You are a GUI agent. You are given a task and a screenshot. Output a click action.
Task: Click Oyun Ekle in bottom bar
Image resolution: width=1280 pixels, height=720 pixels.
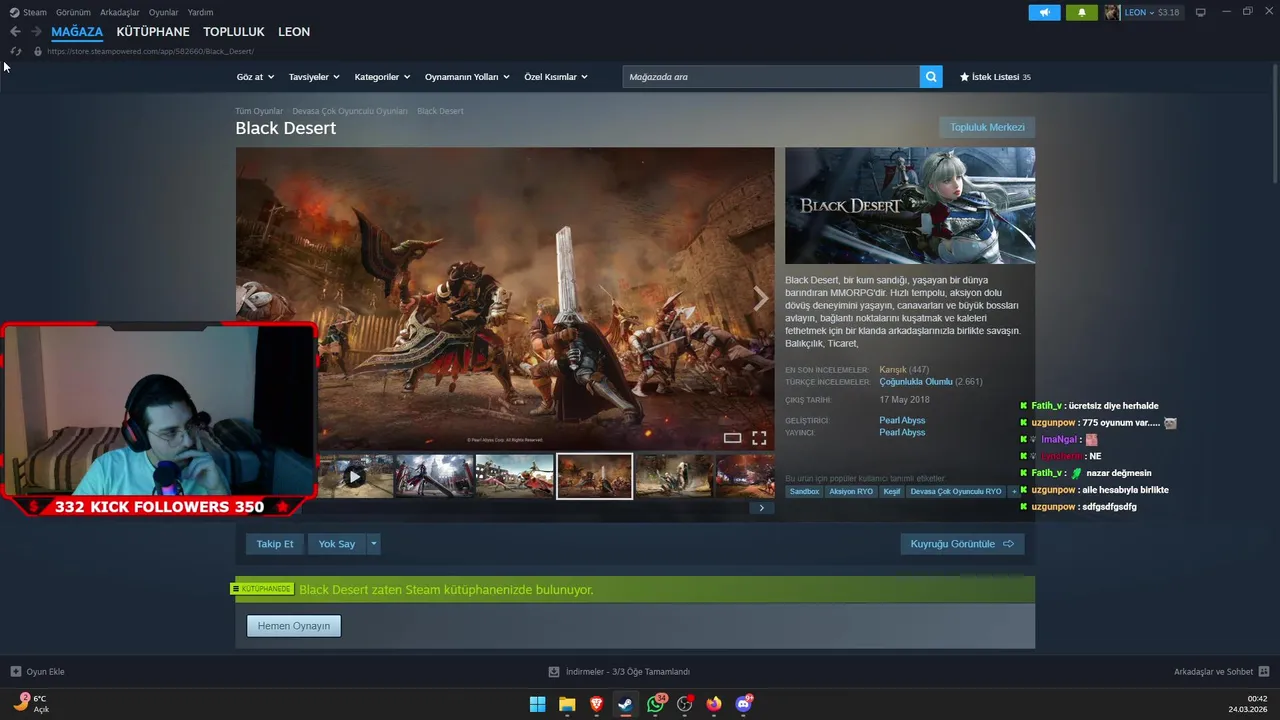click(x=38, y=672)
